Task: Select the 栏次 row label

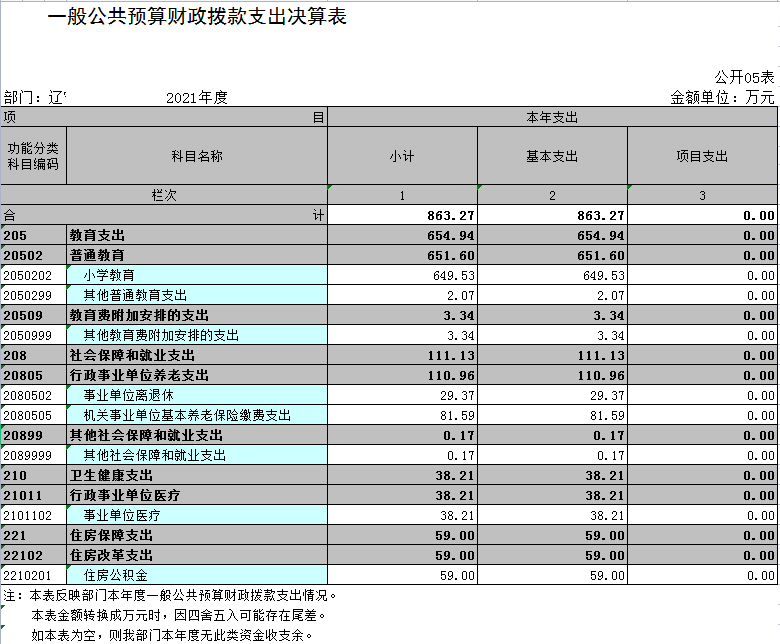Action: [164, 195]
